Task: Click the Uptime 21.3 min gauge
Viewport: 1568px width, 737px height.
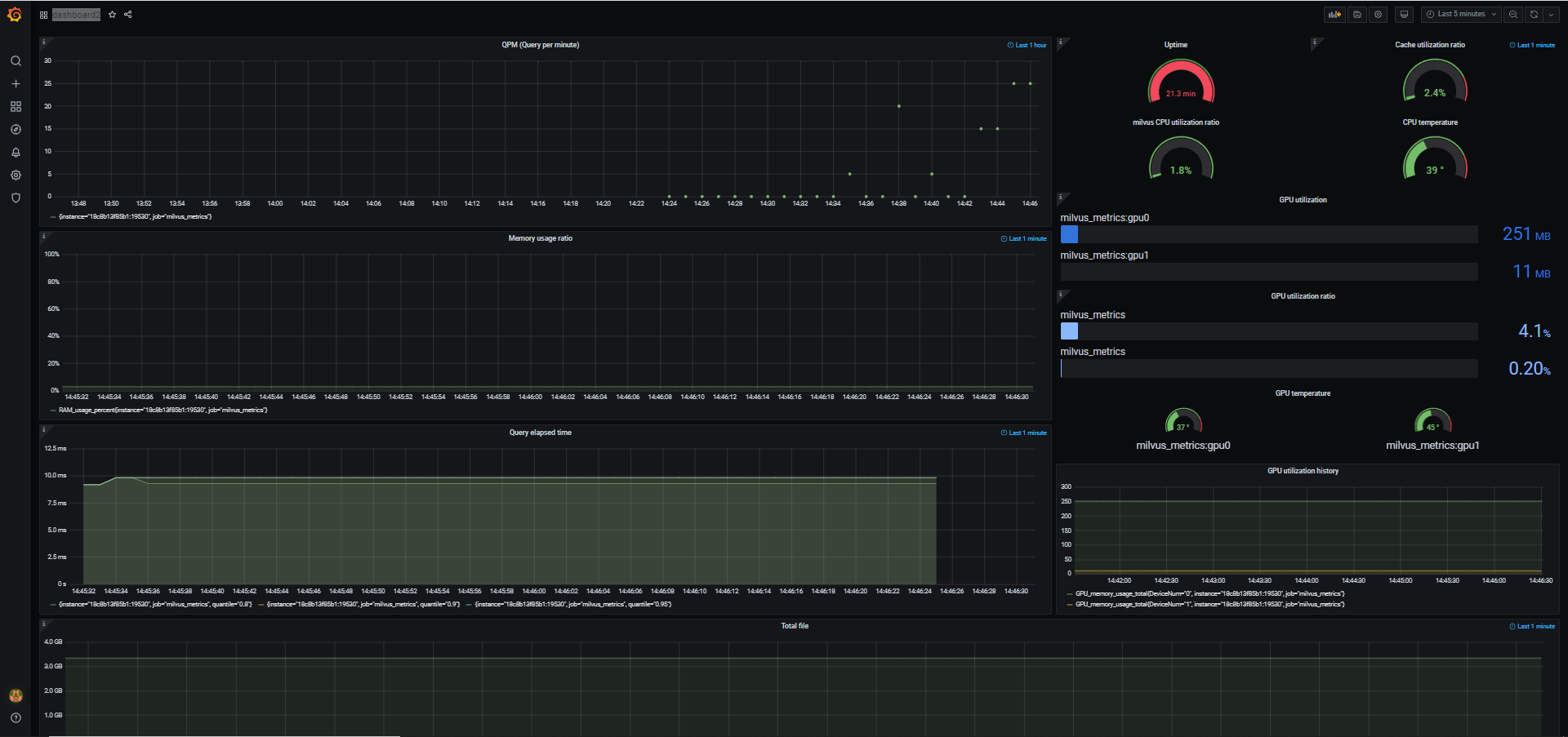Action: click(x=1181, y=82)
